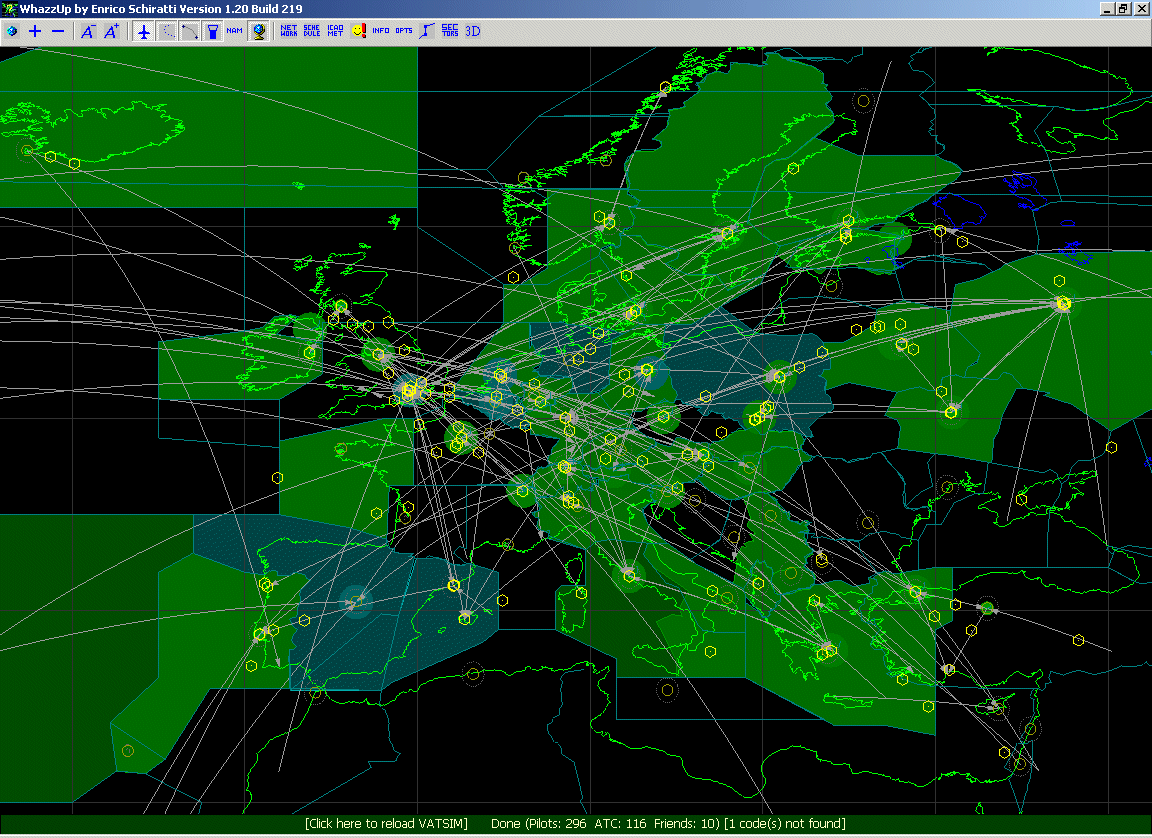Toggle the funnel filter button
Image resolution: width=1152 pixels, height=838 pixels.
pos(212,31)
